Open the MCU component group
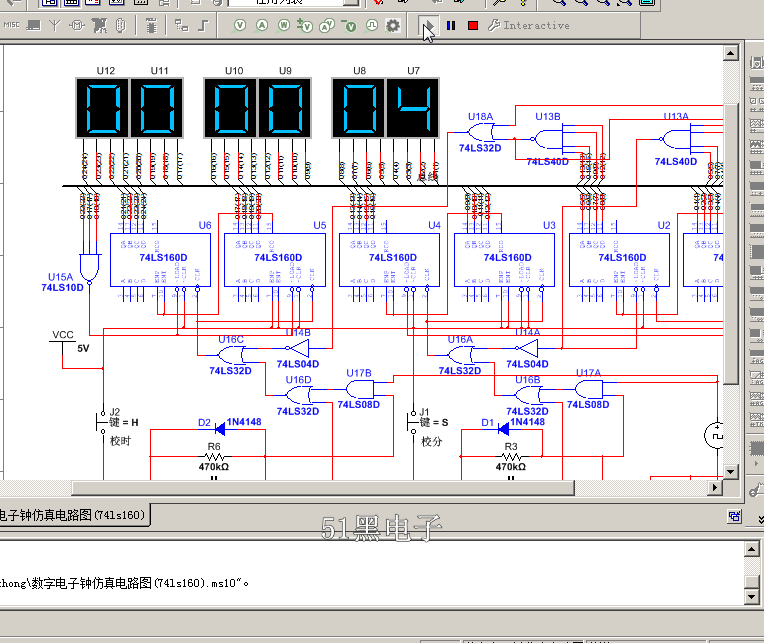 click(x=152, y=25)
